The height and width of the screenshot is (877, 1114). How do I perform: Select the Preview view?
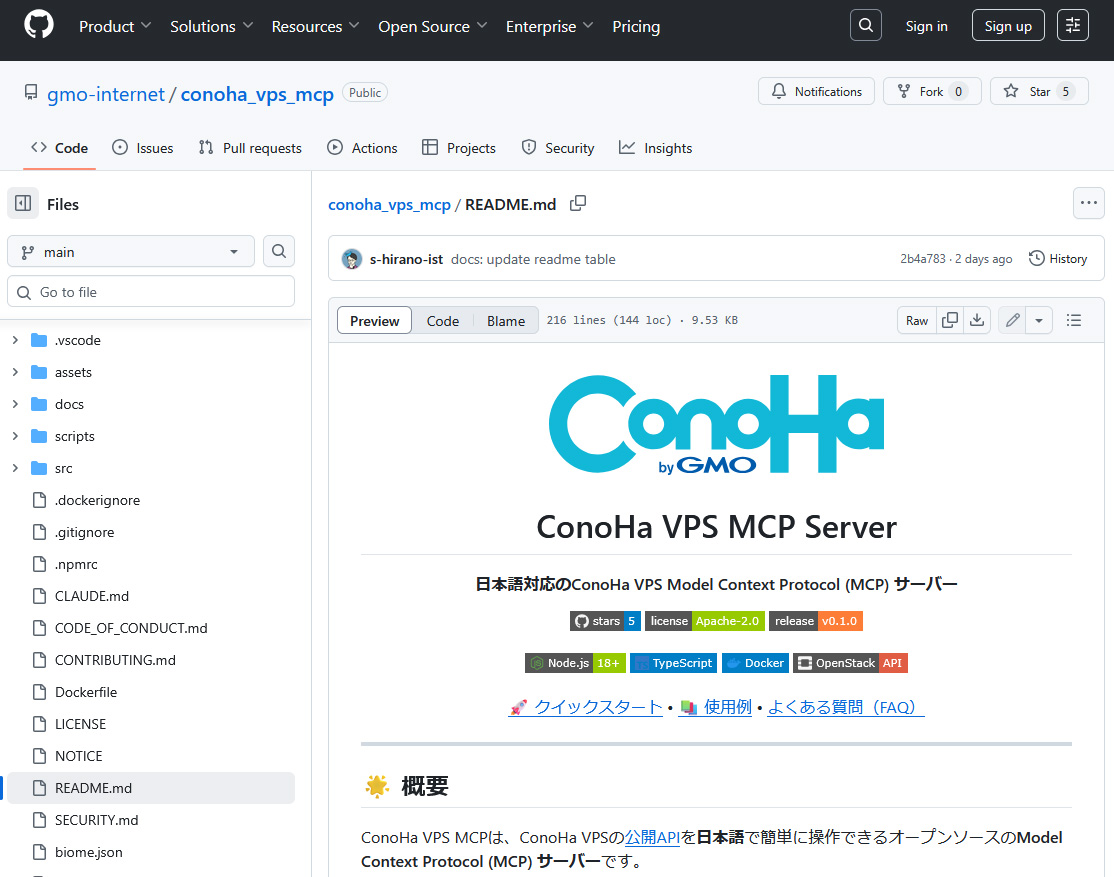pos(374,321)
